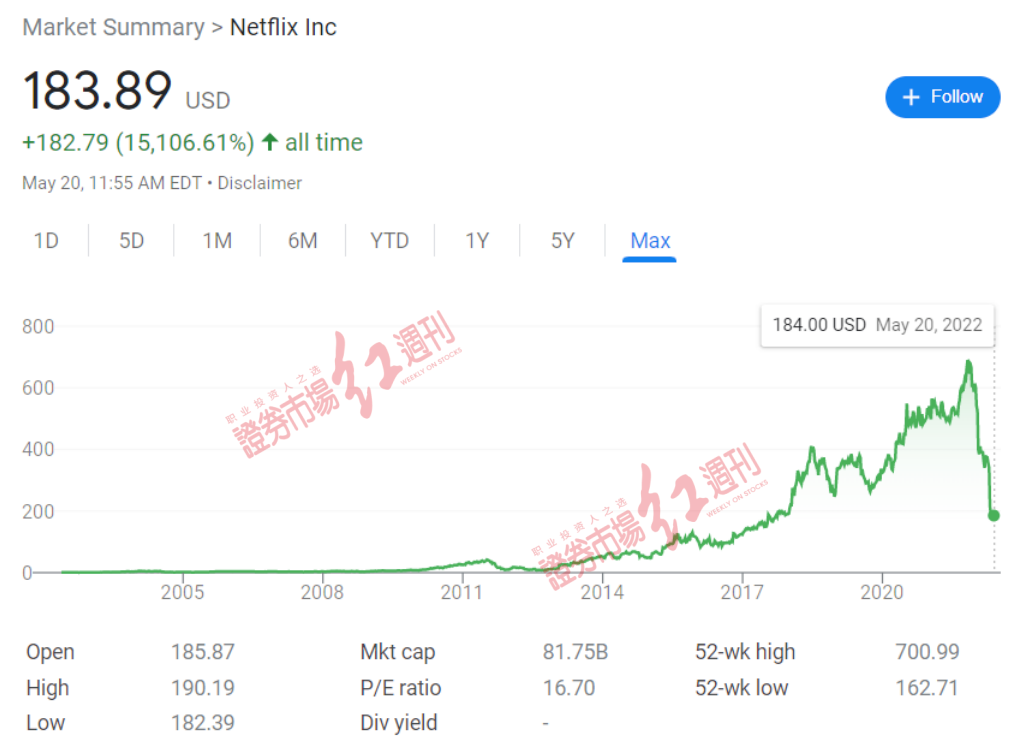
Task: Select the YTD range tab
Action: coord(389,241)
